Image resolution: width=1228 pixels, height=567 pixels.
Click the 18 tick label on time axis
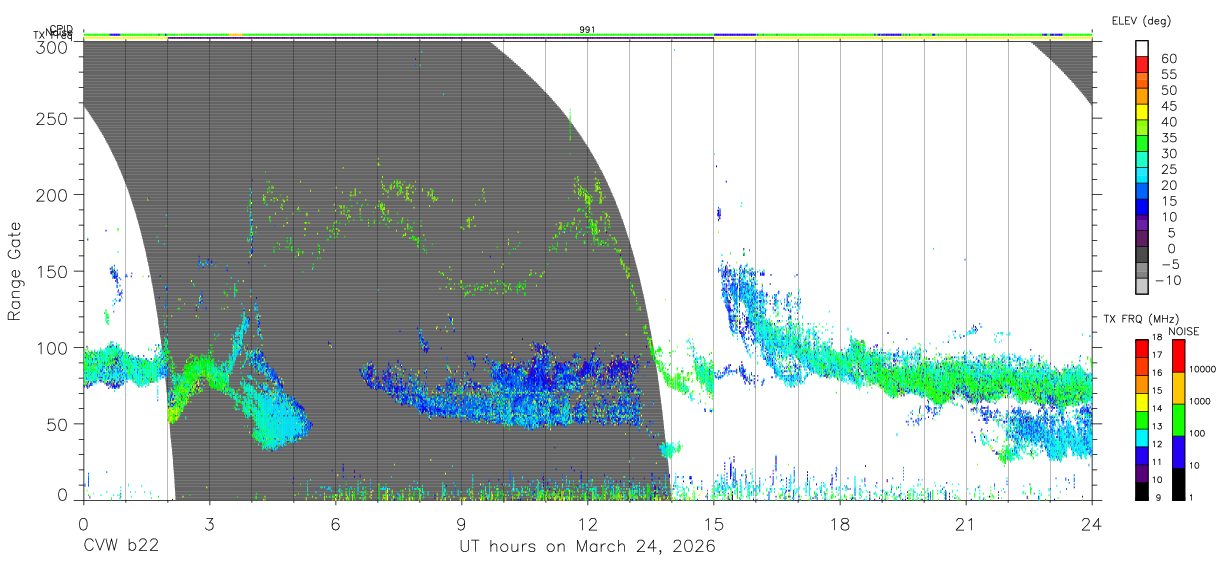point(840,524)
